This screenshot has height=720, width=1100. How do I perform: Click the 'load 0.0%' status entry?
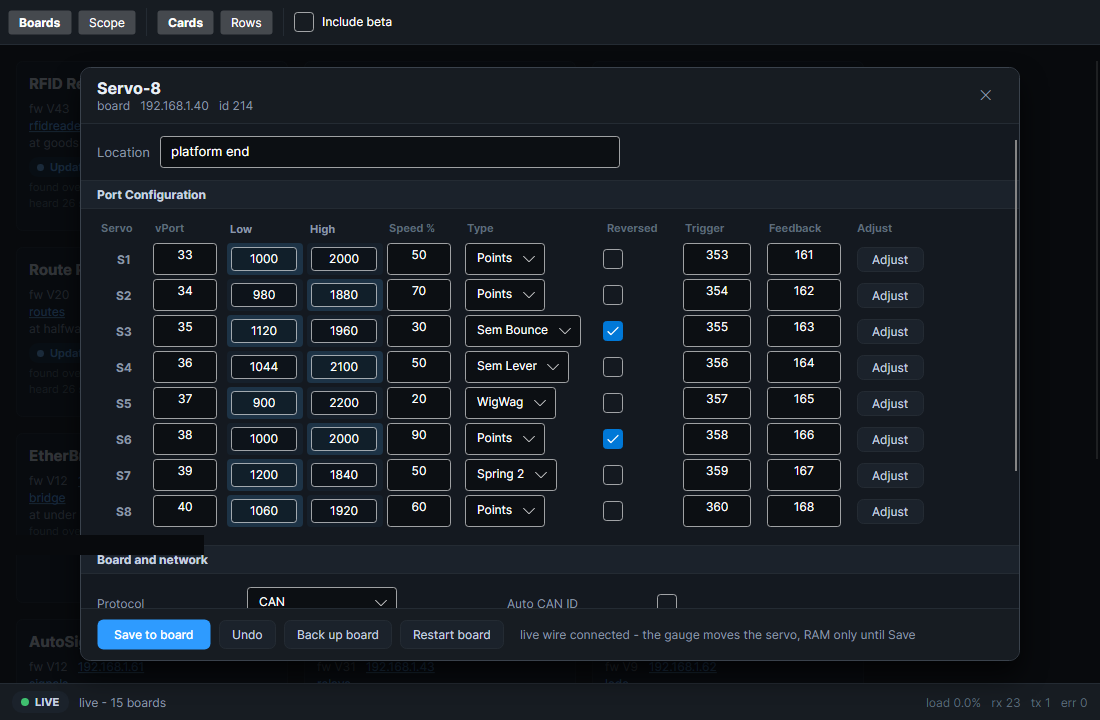953,703
